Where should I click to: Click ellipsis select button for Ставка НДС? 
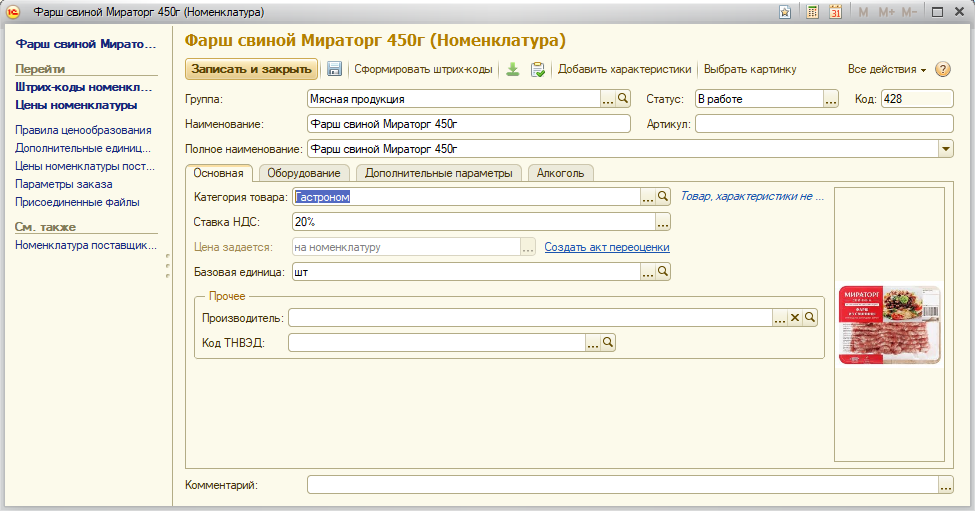coord(663,222)
